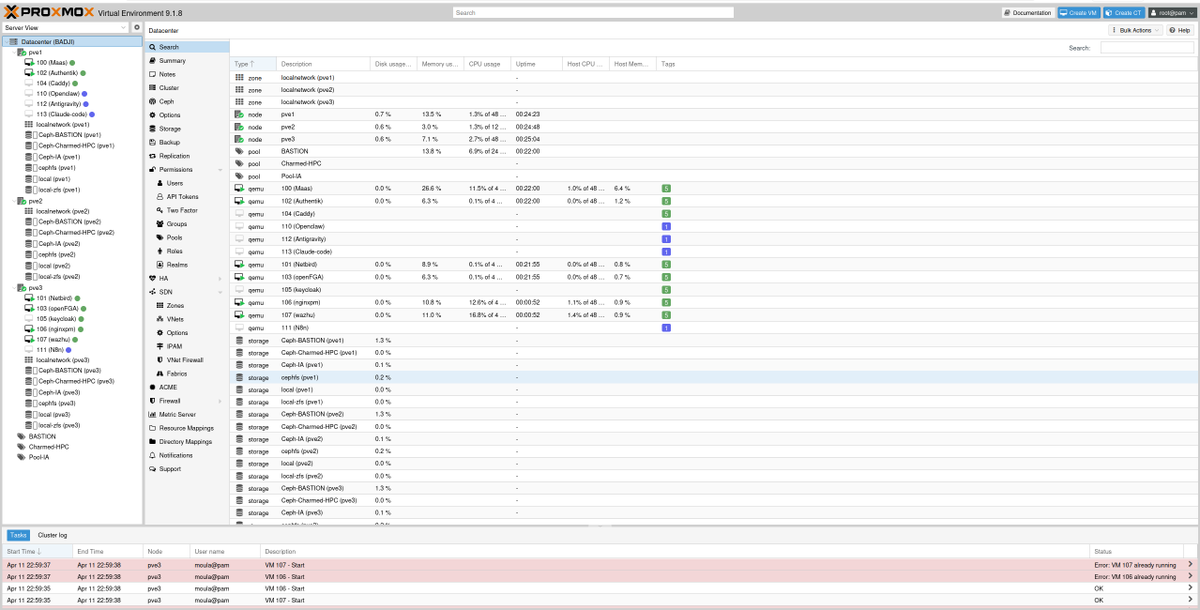
Task: Open Directory Mappings menu entry
Action: pyautogui.click(x=187, y=441)
